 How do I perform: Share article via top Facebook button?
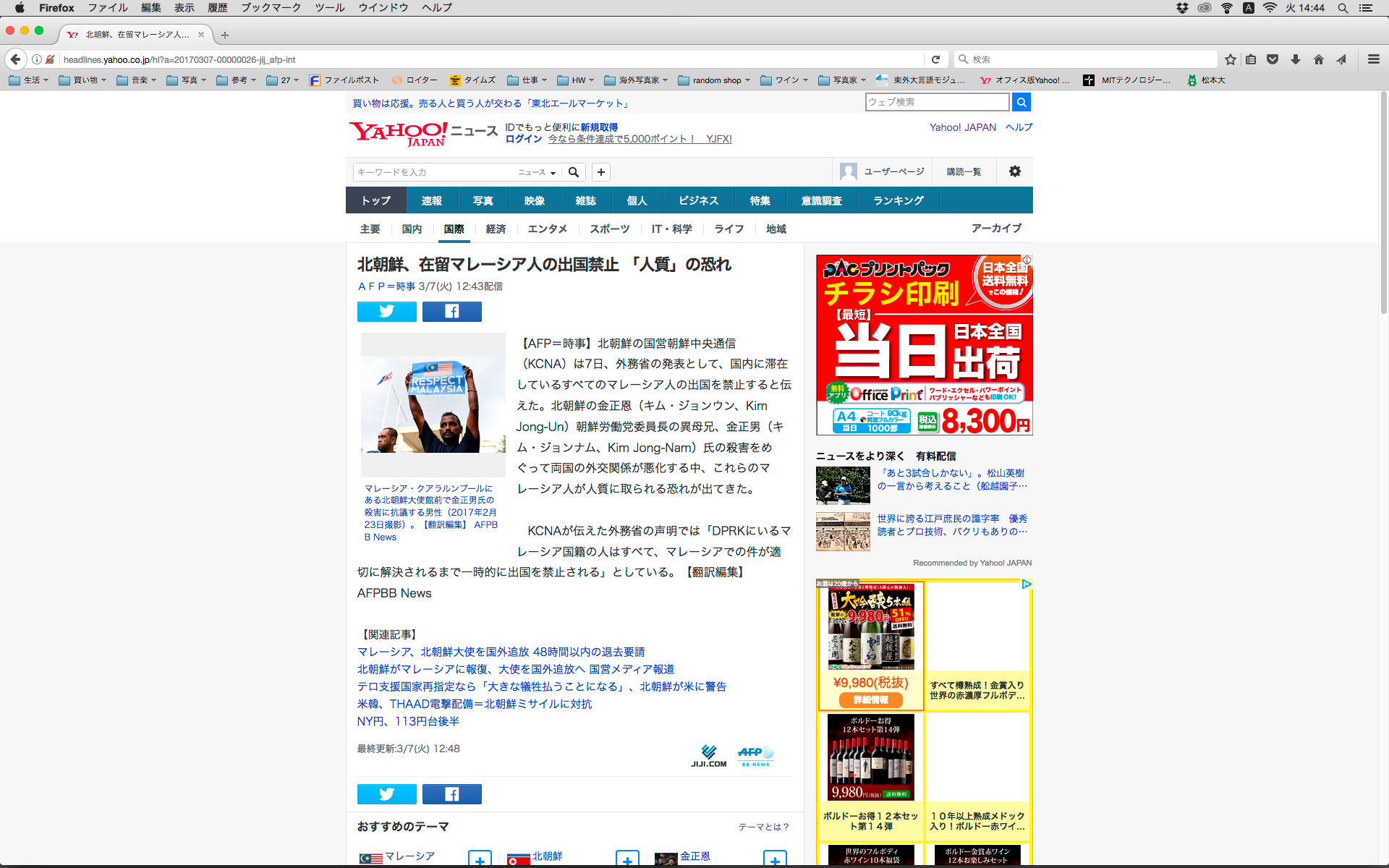coord(451,311)
